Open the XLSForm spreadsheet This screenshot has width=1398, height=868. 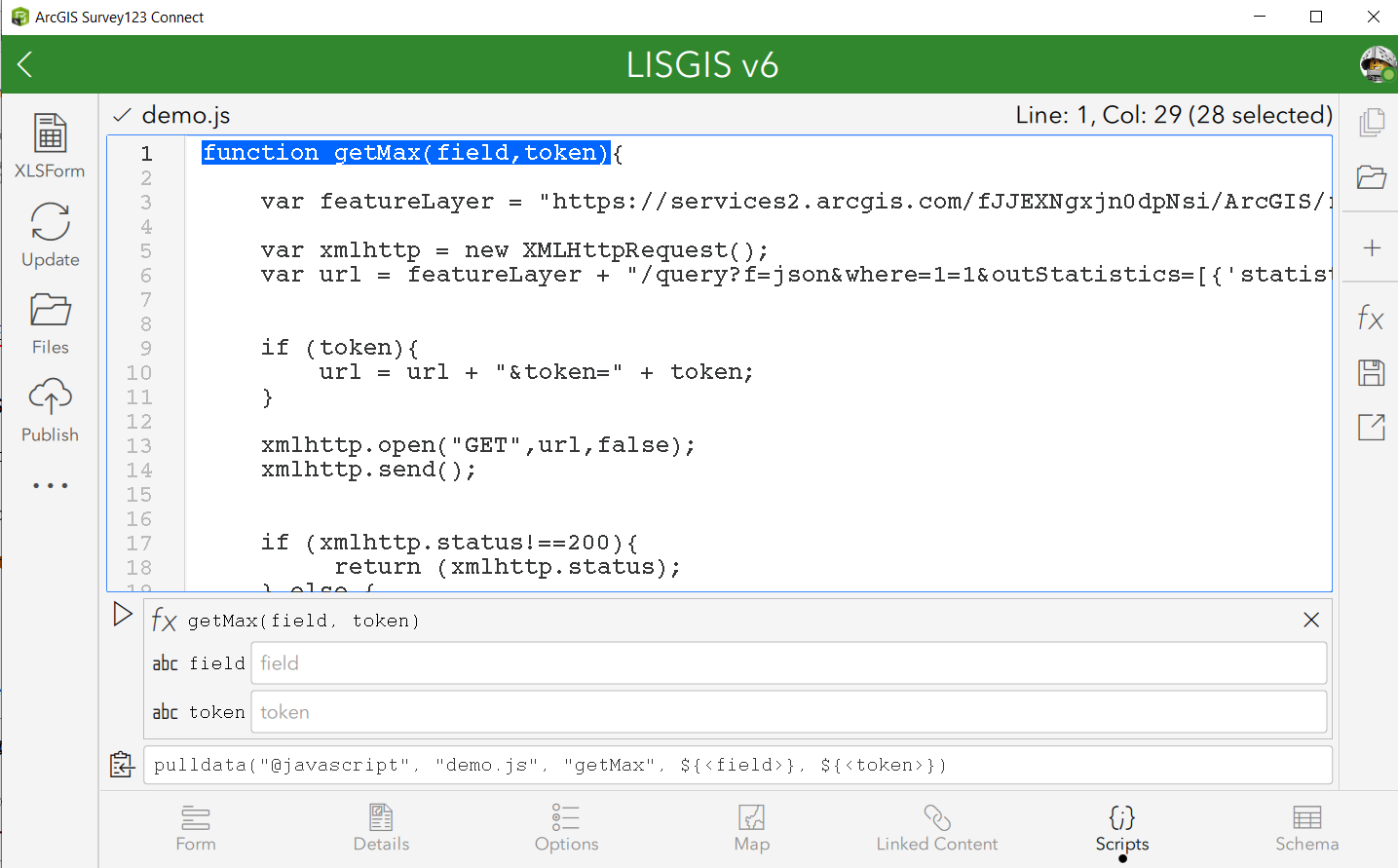coord(50,145)
